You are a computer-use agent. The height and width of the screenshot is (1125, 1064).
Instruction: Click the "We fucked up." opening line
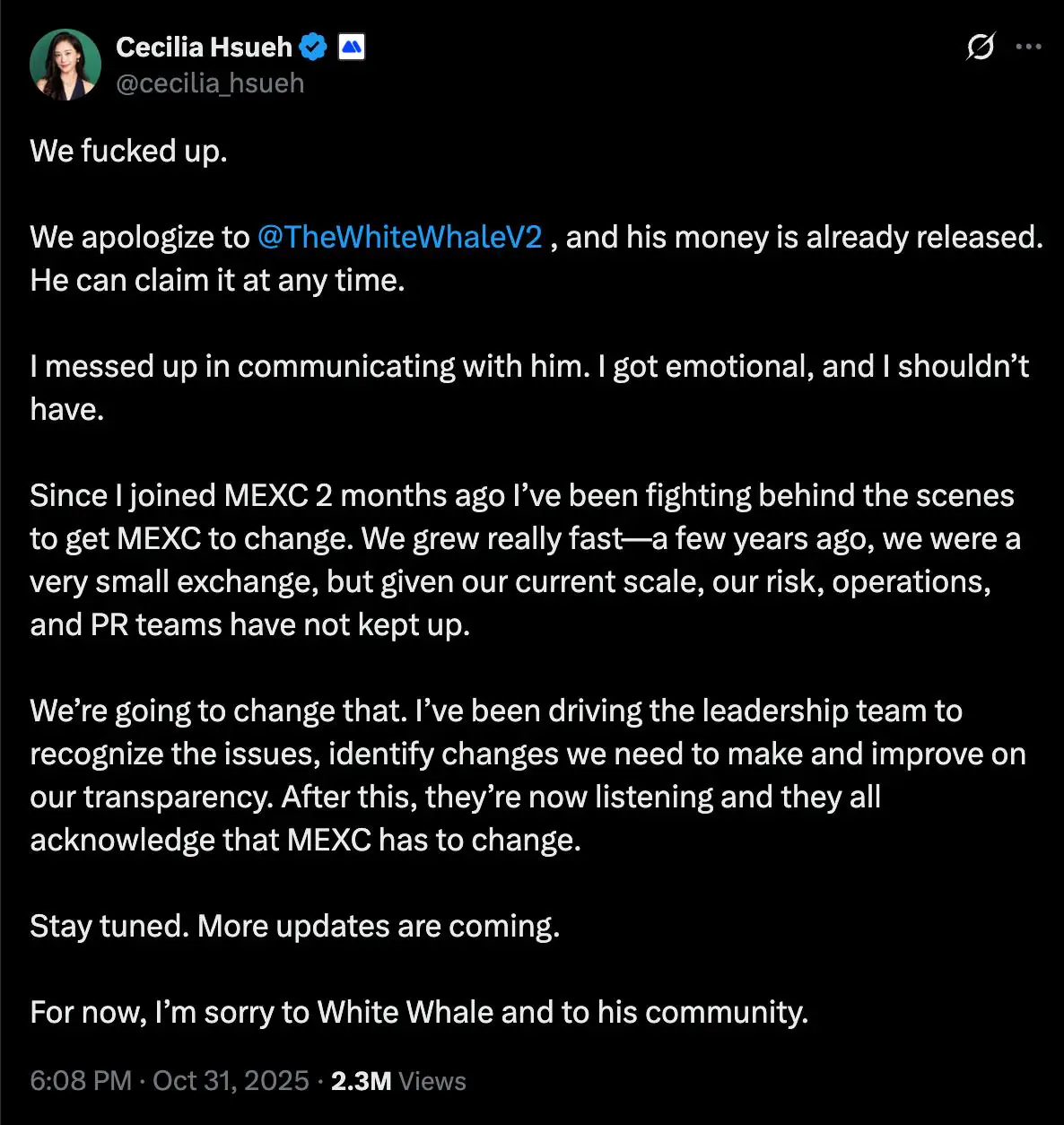point(128,151)
